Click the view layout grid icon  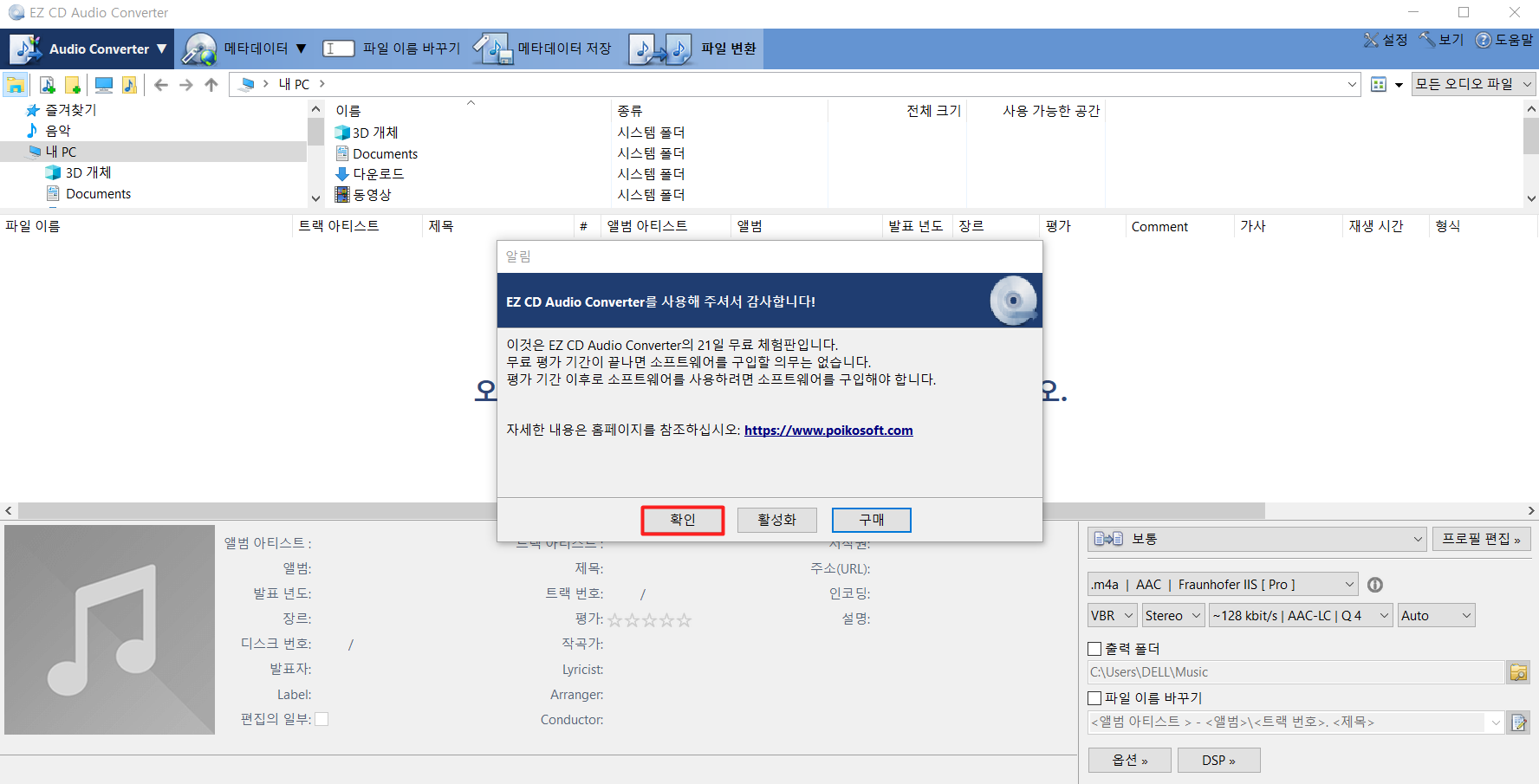[1379, 84]
